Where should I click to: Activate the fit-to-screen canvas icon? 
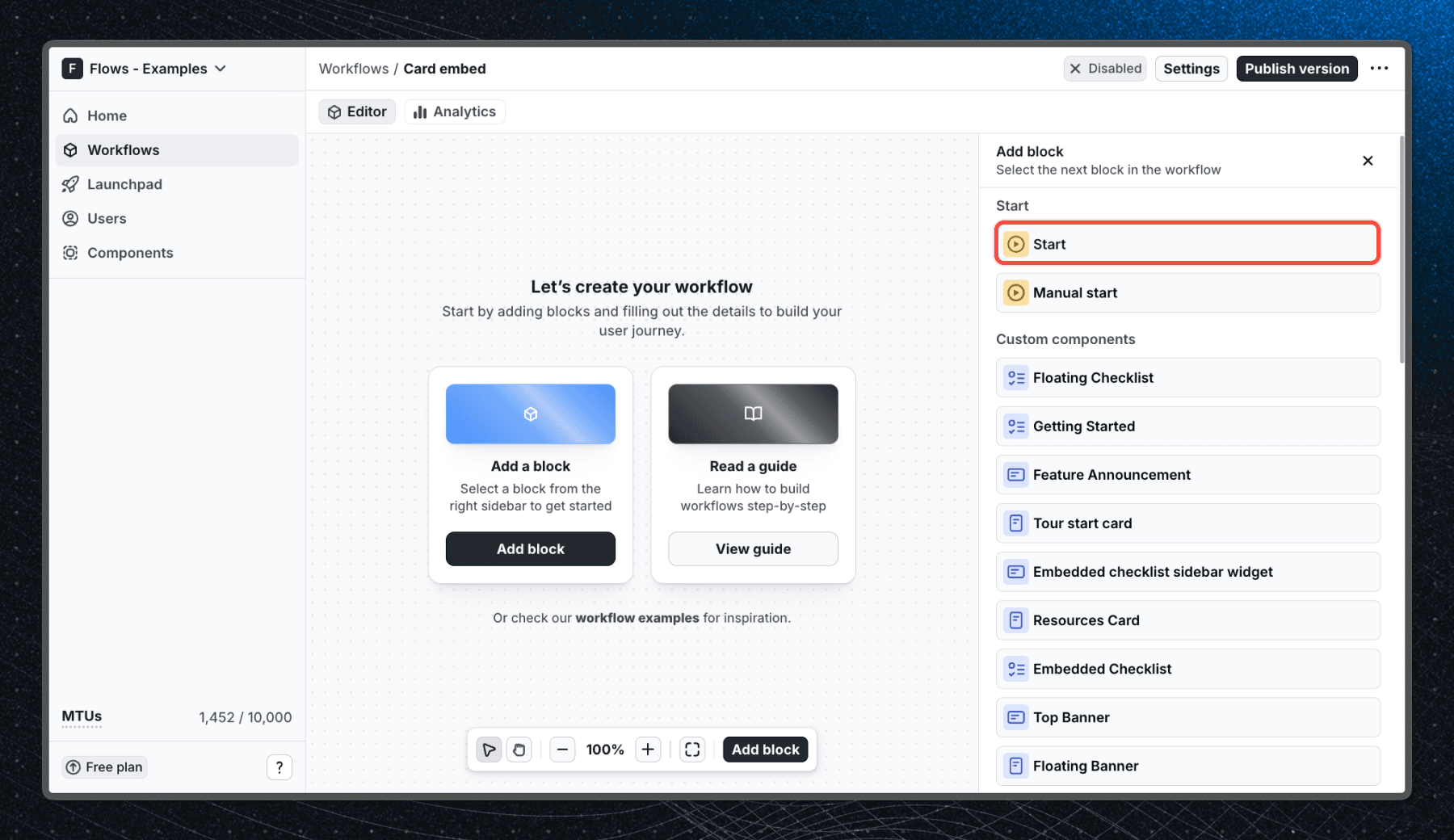[692, 750]
